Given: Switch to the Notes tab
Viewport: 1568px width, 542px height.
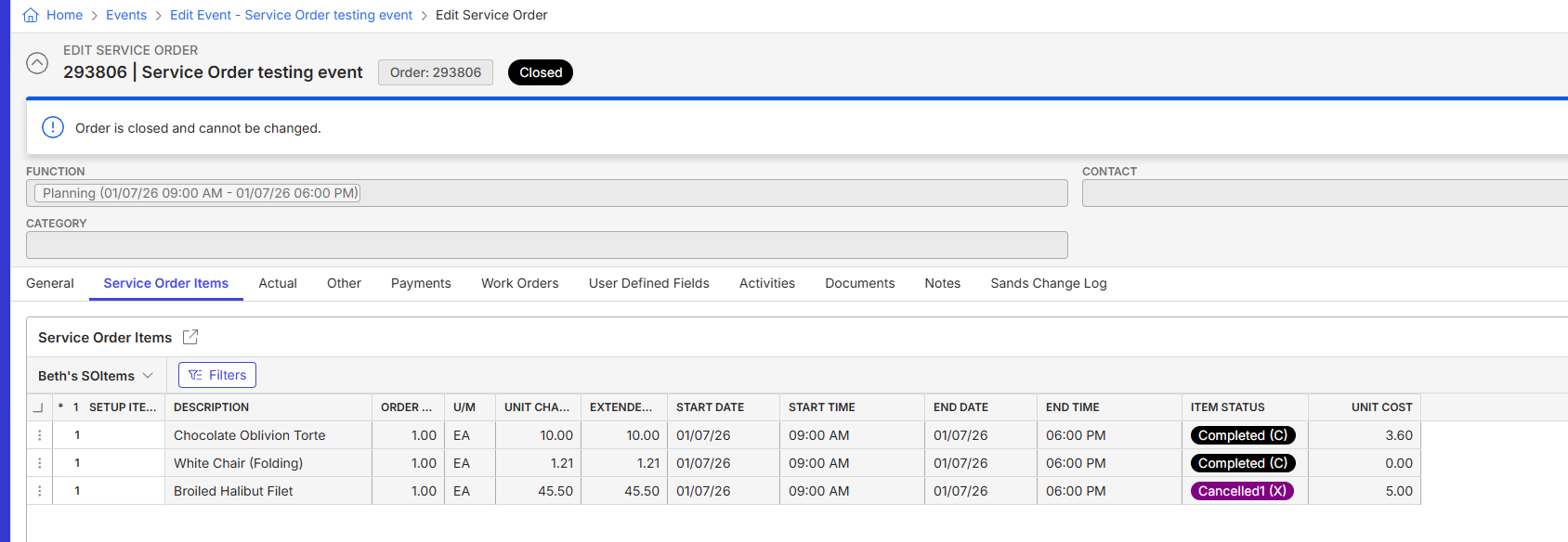Looking at the screenshot, I should pyautogui.click(x=943, y=283).
